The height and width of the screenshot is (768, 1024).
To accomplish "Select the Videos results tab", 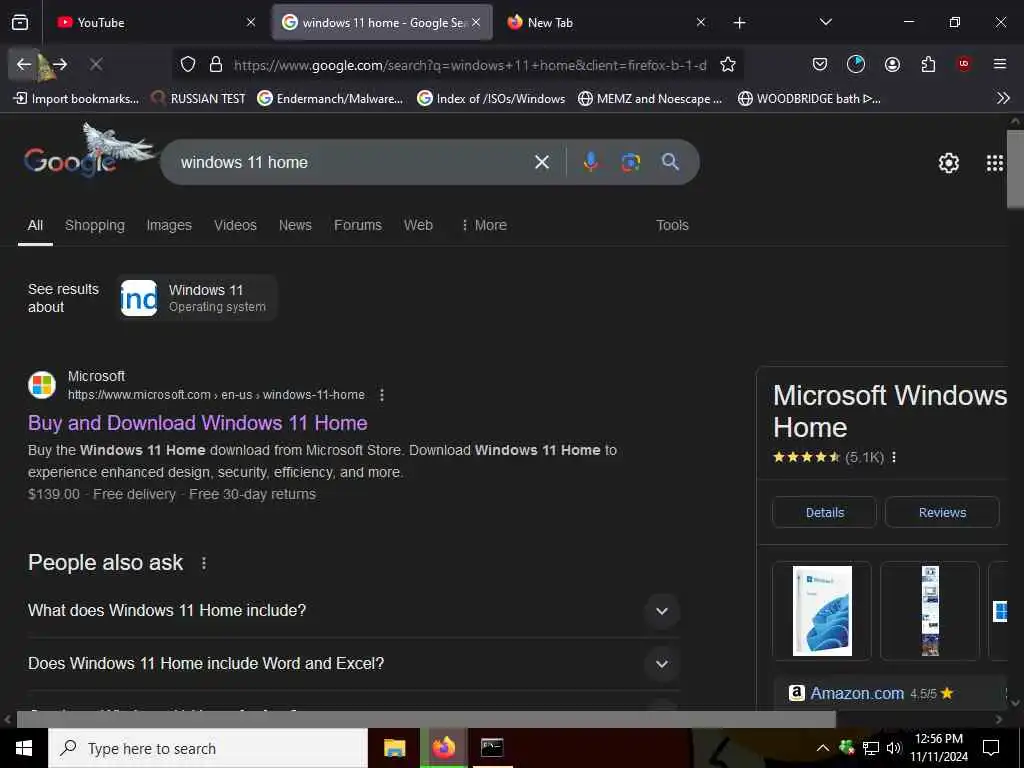I will (x=235, y=225).
